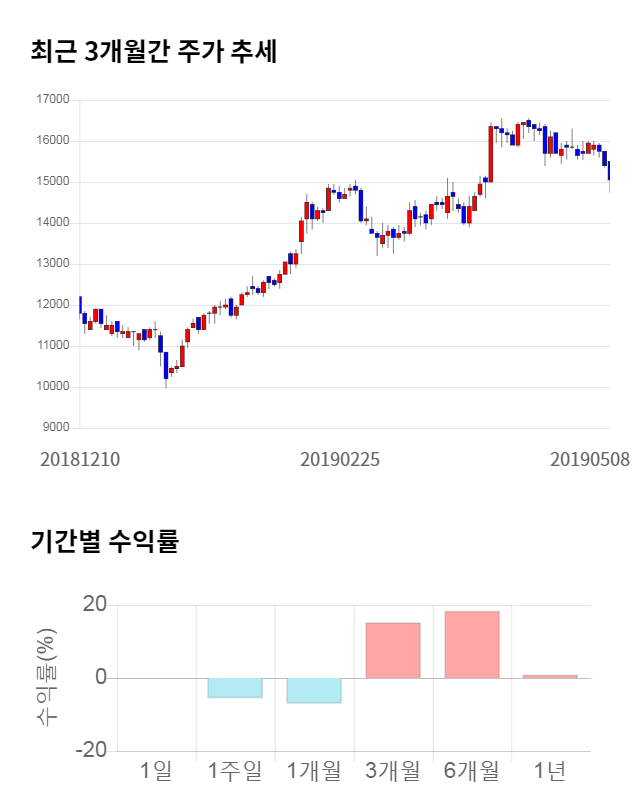Select the 20181210 start date label
640x810 pixels.
(80, 460)
